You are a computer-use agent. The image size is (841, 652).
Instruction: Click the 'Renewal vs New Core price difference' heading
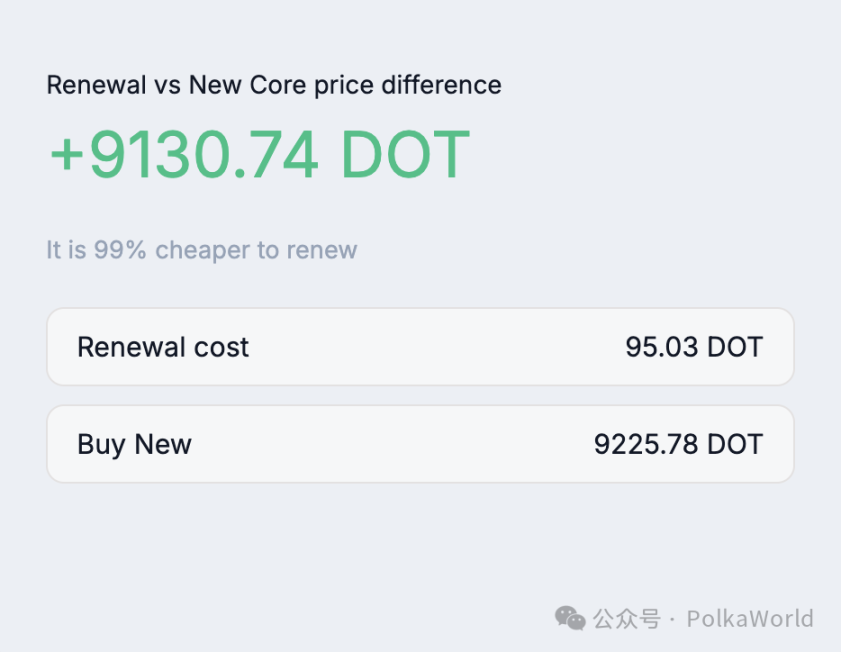click(x=273, y=85)
